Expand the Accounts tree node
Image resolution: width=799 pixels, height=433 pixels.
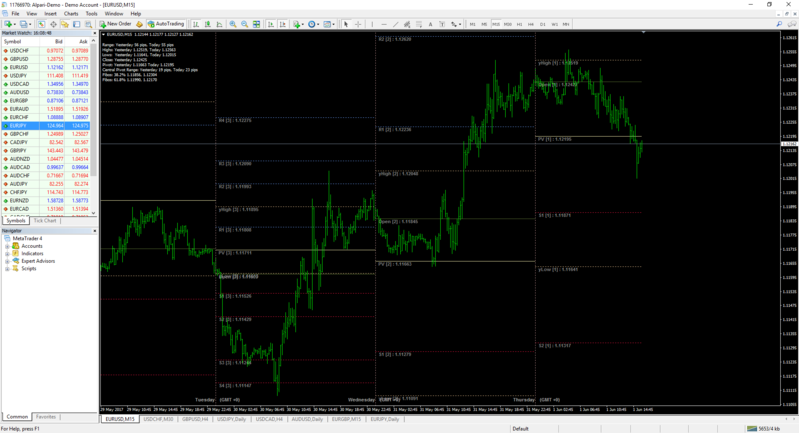click(x=7, y=246)
